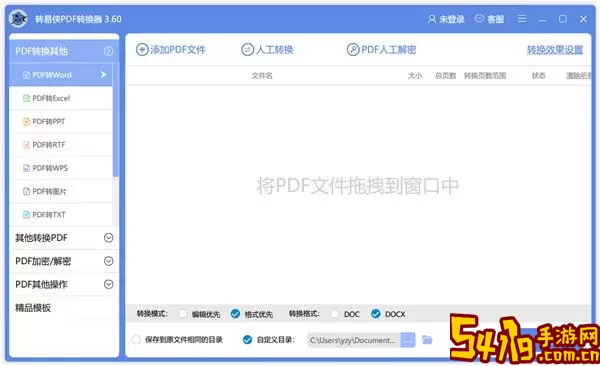Viewport: 600px width, 366px height.
Task: Click the browse ellipsis button beside path
Action: coord(408,340)
